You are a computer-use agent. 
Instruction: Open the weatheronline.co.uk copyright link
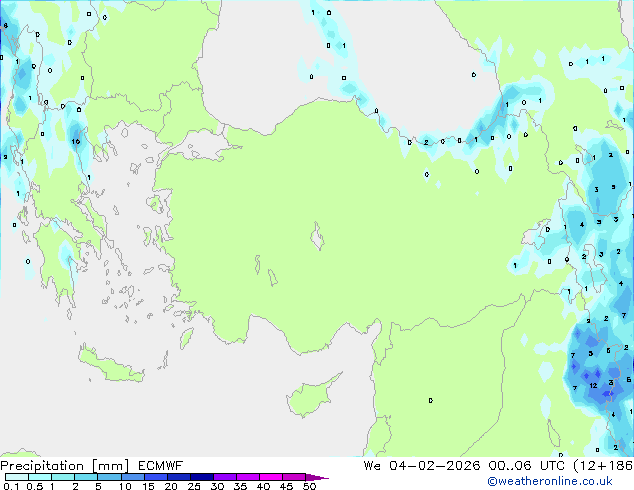pos(550,481)
